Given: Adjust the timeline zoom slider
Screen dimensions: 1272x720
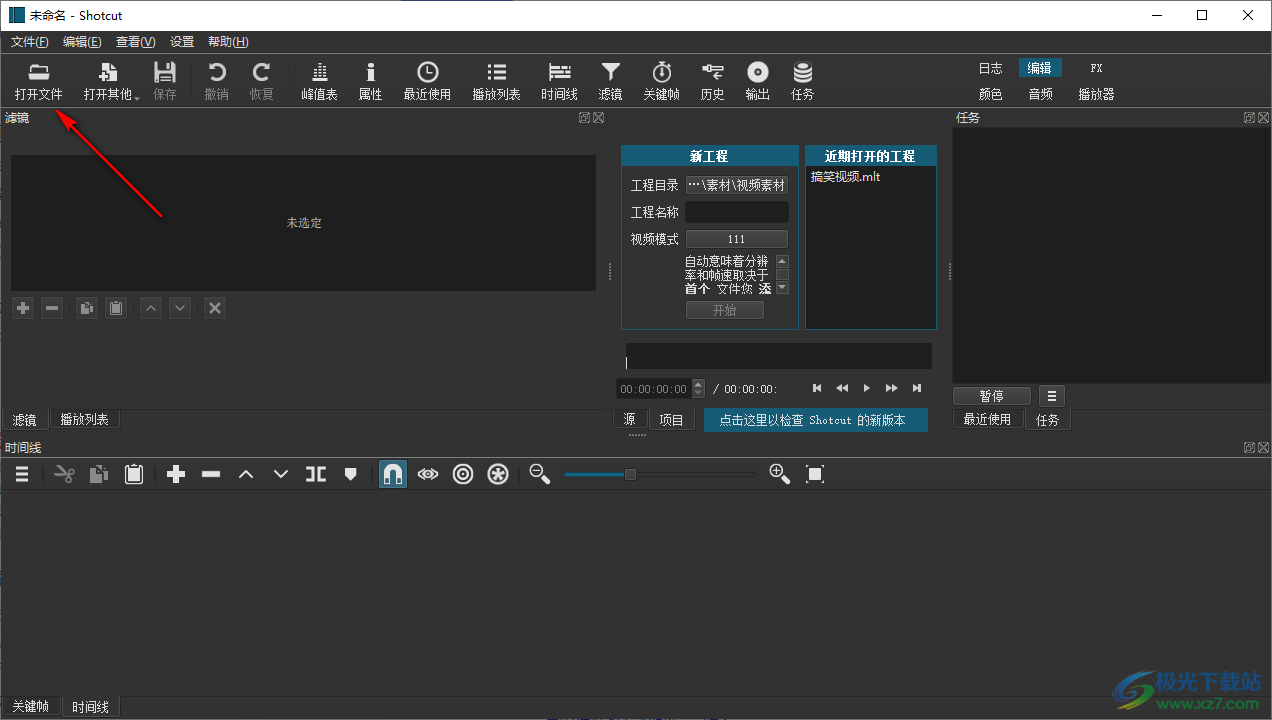Looking at the screenshot, I should (x=660, y=474).
